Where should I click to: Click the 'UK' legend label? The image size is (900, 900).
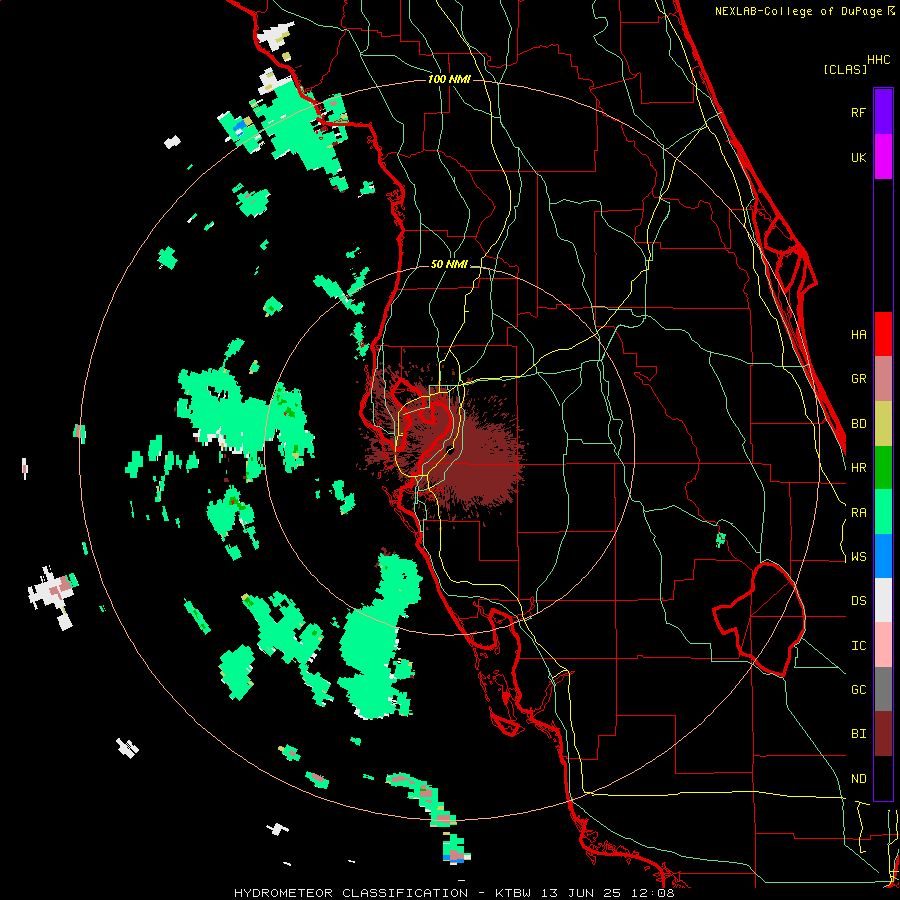pos(858,157)
